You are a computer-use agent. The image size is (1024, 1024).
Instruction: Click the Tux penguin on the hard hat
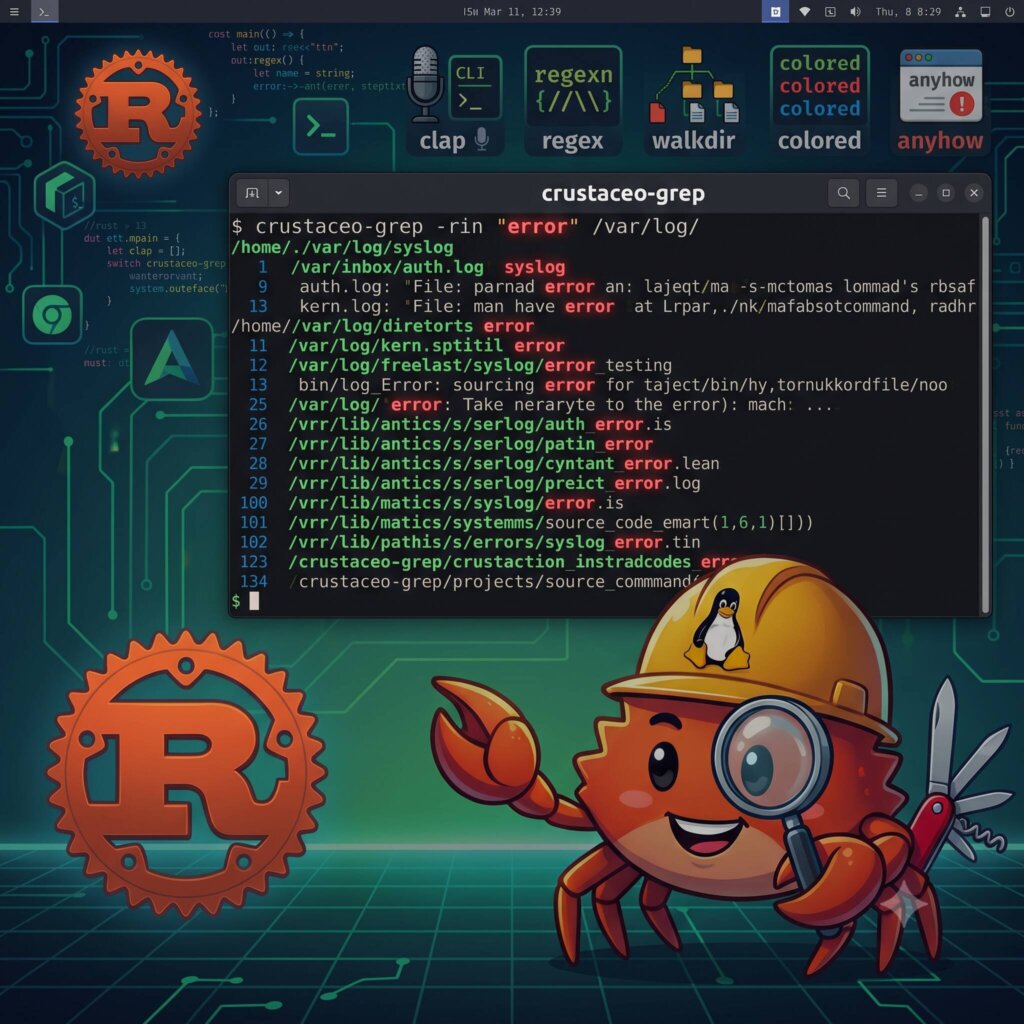click(x=718, y=628)
